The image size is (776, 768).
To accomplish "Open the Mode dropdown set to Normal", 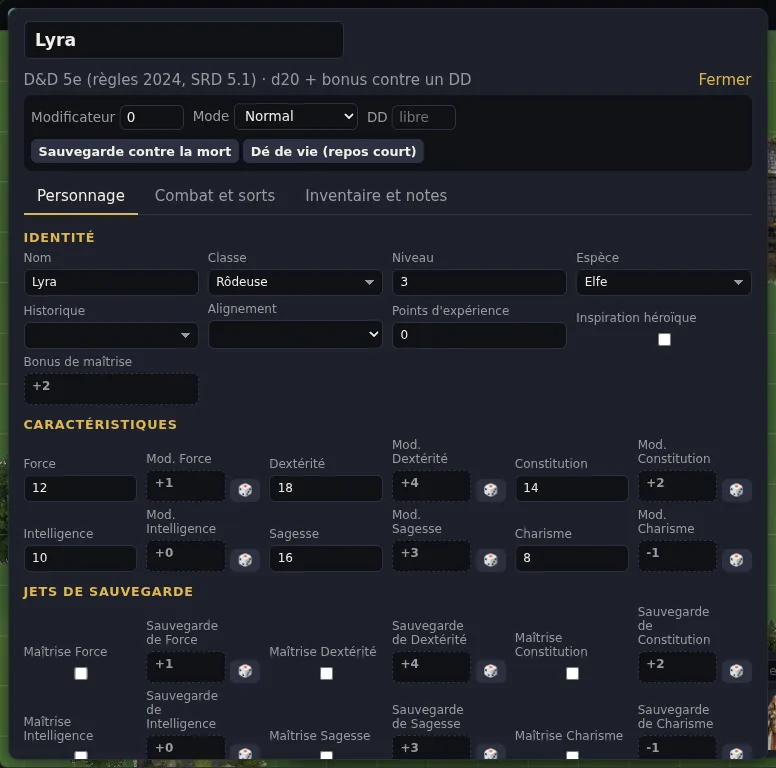I will click(296, 116).
